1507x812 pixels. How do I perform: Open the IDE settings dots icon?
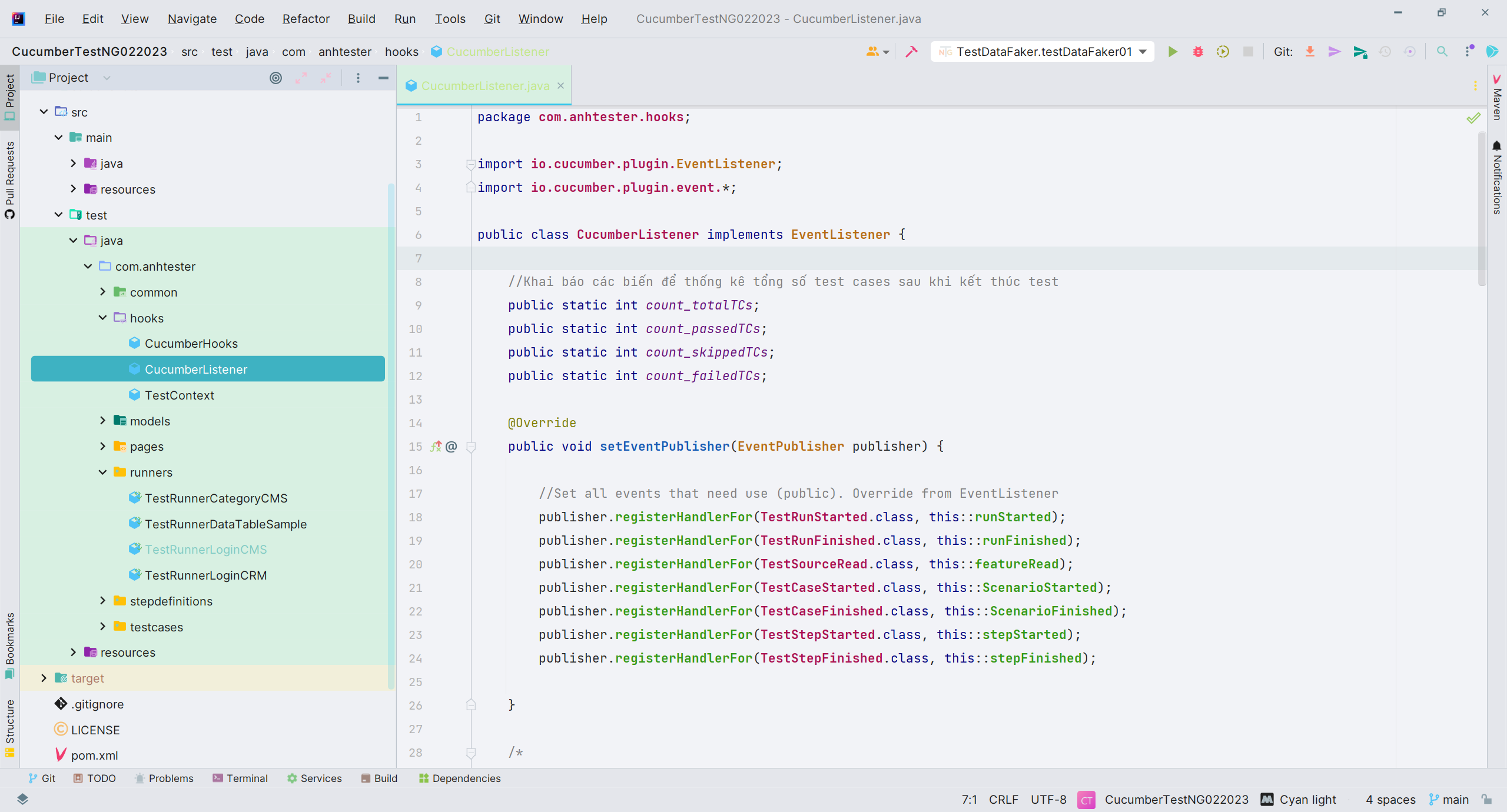point(1469,52)
